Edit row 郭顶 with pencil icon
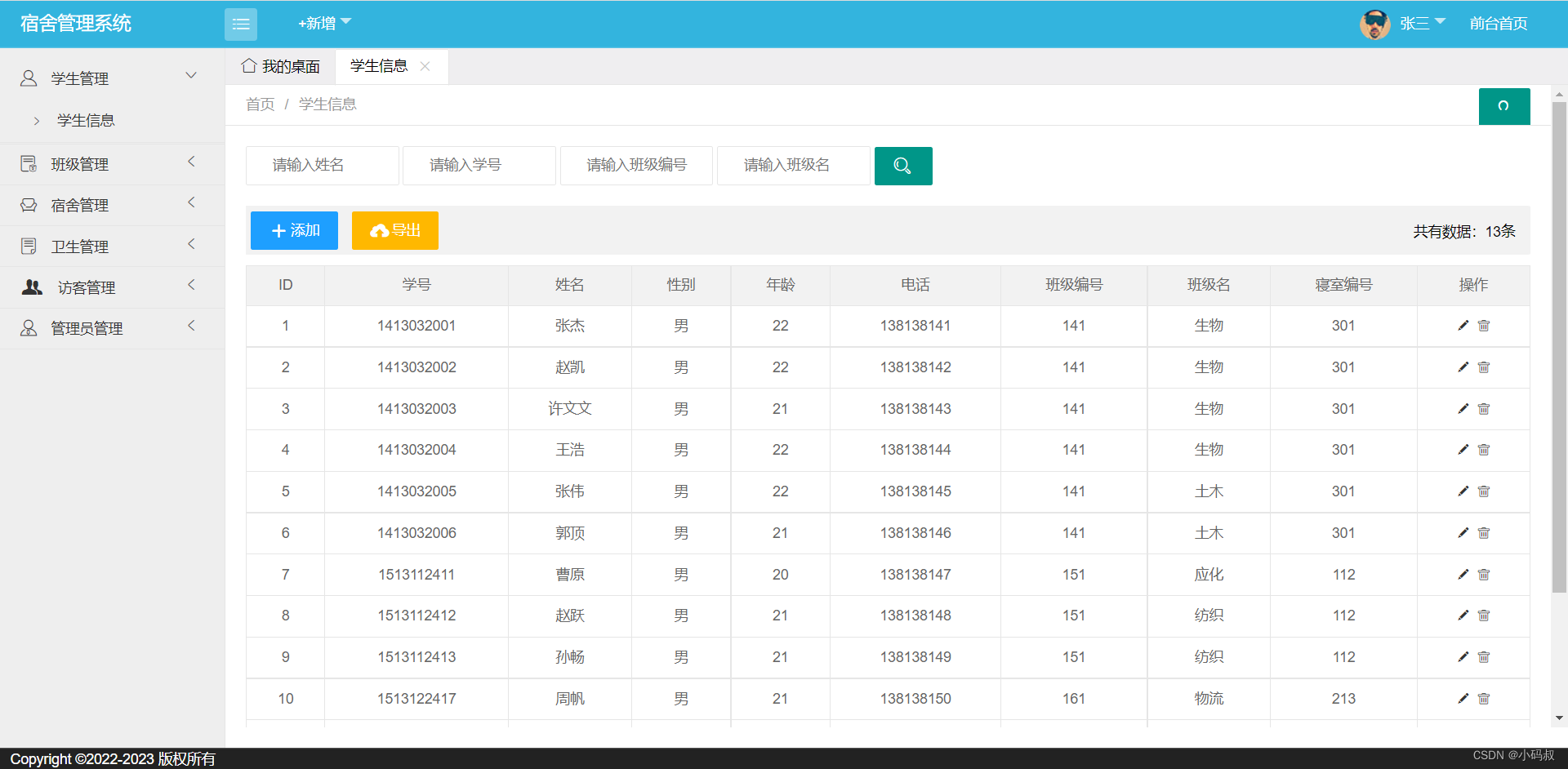This screenshot has height=769, width=1568. [x=1463, y=533]
